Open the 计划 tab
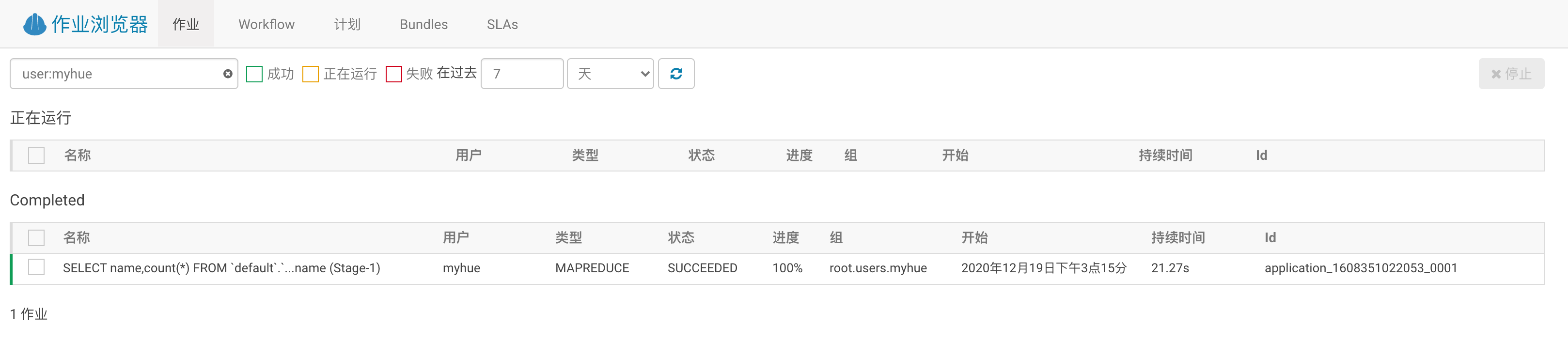The height and width of the screenshot is (343, 1568). point(347,24)
